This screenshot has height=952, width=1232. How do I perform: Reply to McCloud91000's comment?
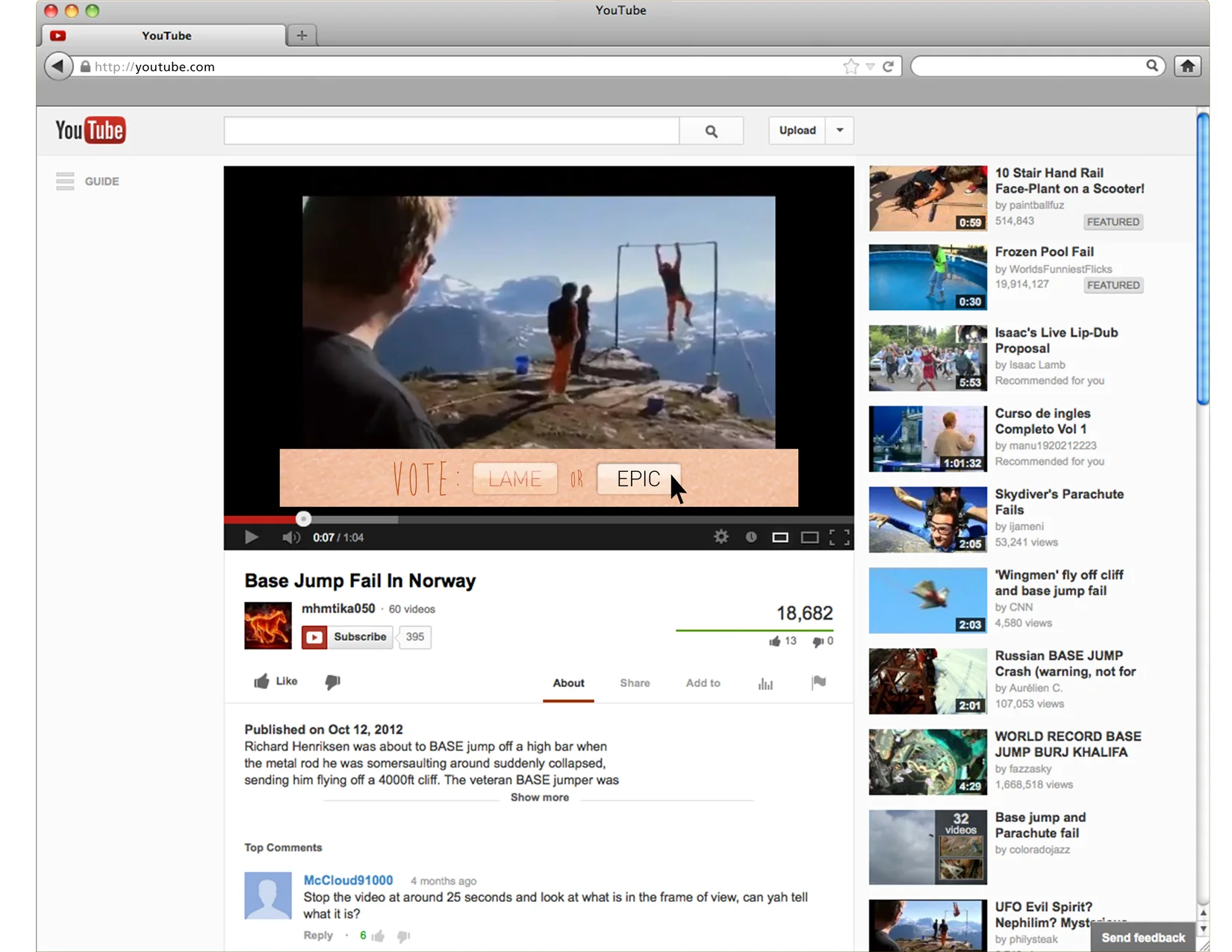(x=318, y=936)
